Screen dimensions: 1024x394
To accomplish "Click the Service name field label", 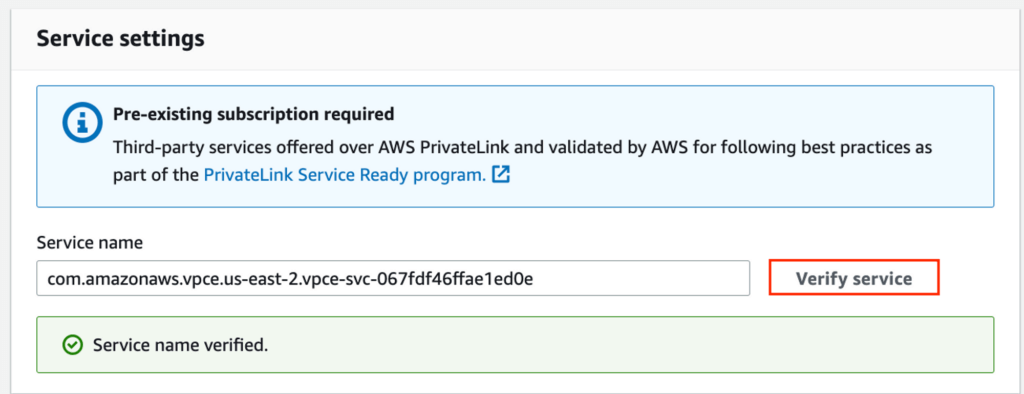I will coord(89,243).
